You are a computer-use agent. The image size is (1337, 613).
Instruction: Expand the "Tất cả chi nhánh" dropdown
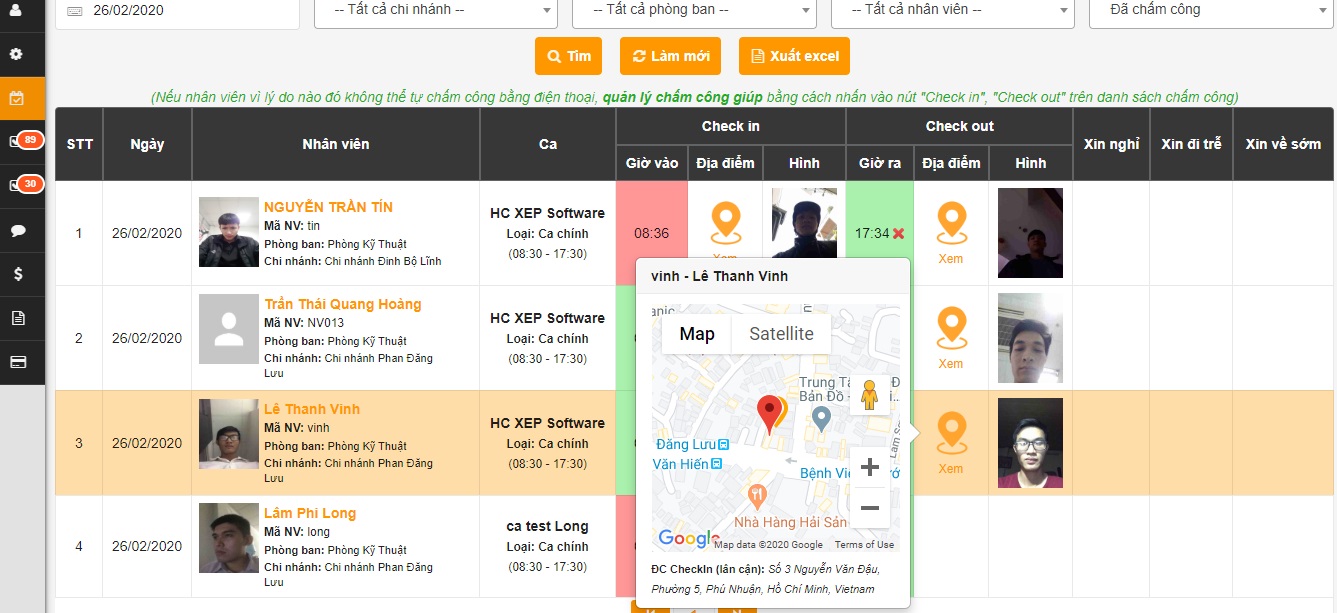pos(435,10)
